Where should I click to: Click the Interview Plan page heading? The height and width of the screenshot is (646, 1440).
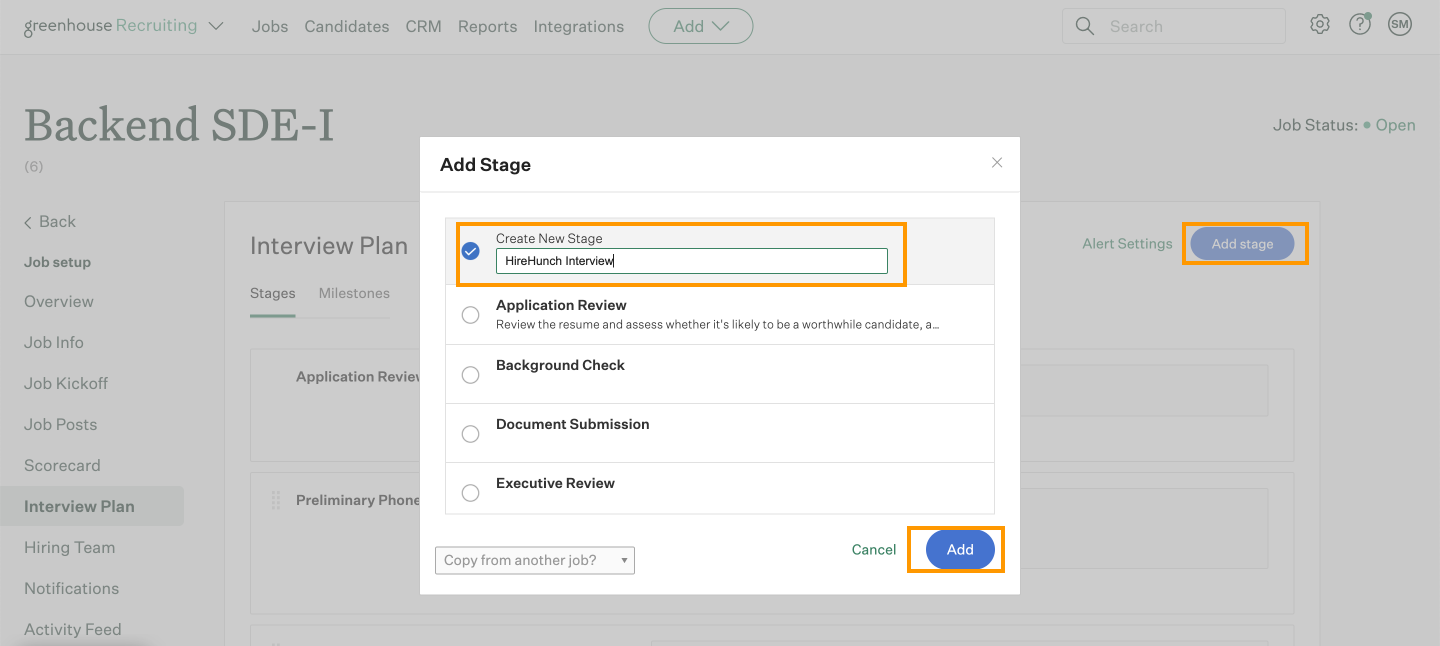pyautogui.click(x=329, y=246)
